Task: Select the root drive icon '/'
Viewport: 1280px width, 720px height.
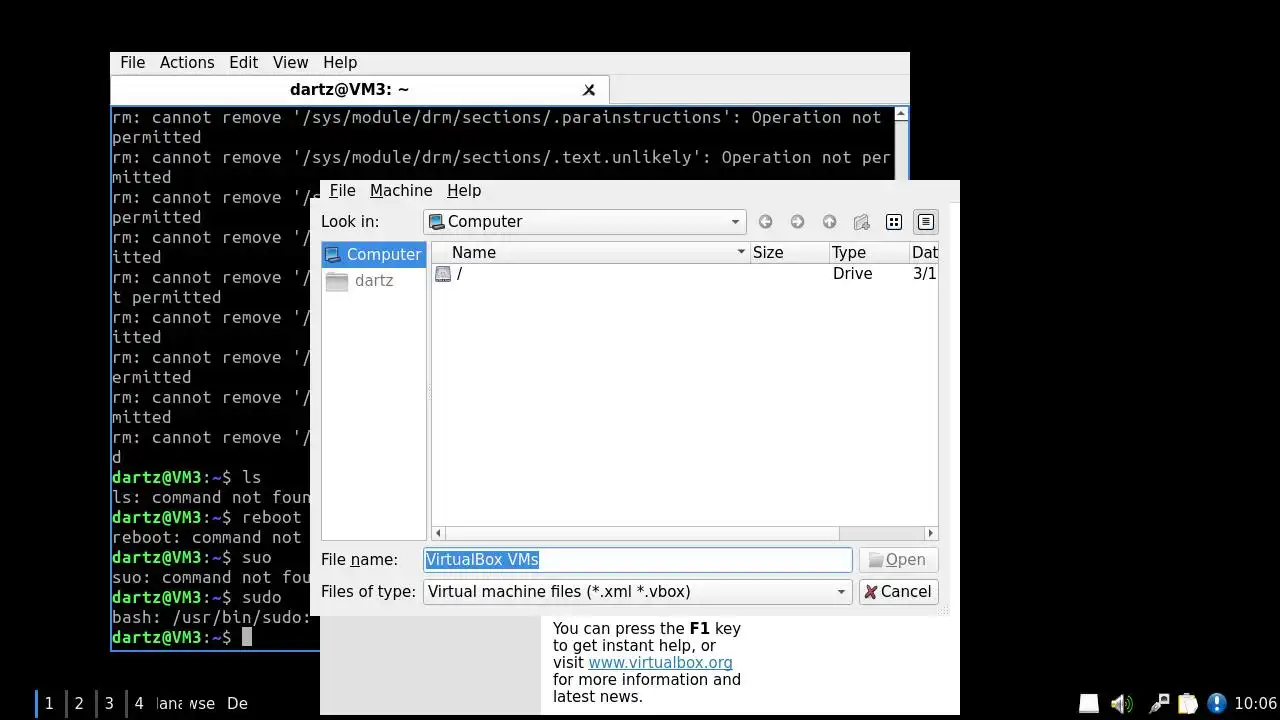Action: (x=443, y=274)
